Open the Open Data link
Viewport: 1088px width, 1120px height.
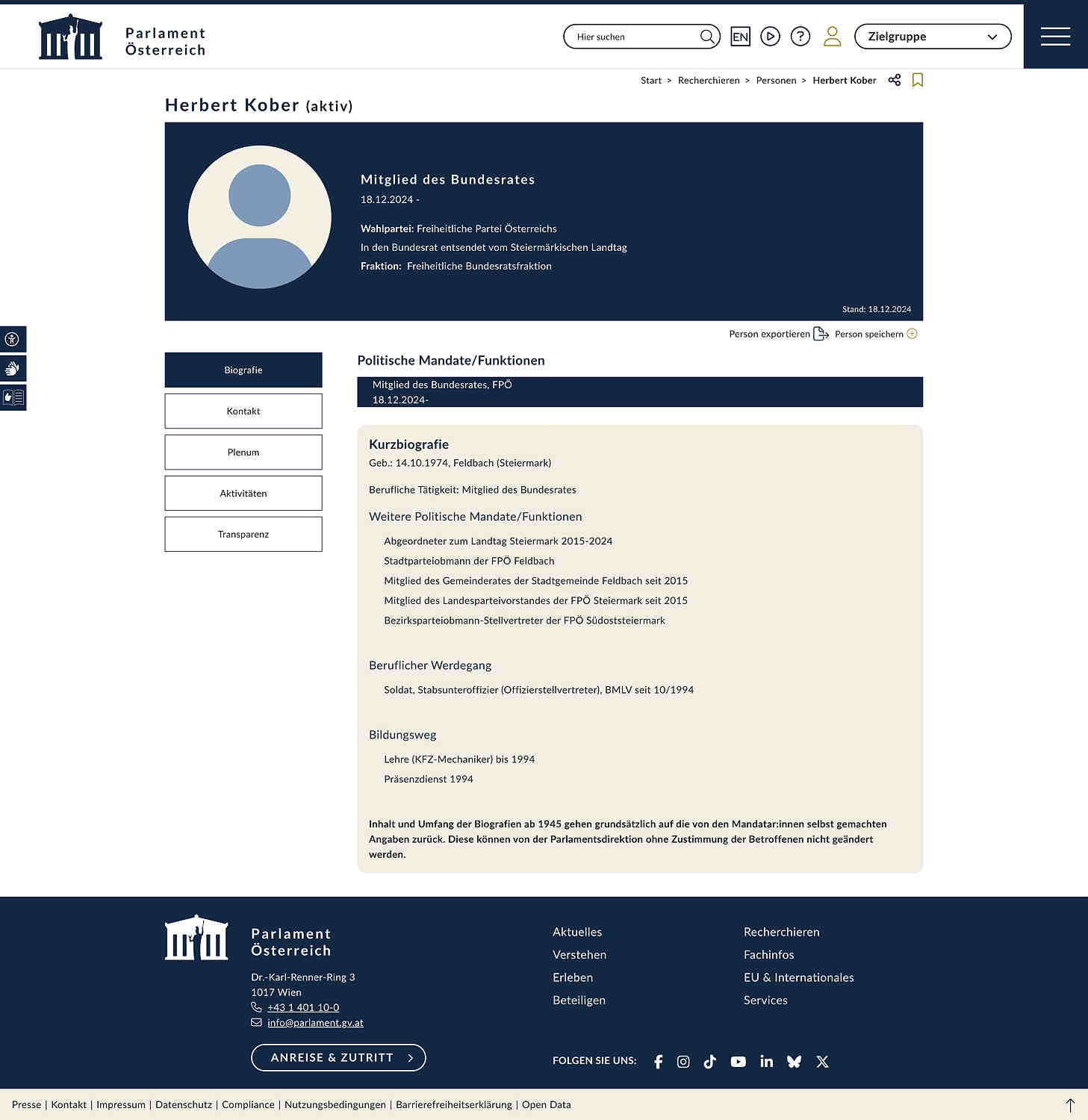click(547, 1105)
